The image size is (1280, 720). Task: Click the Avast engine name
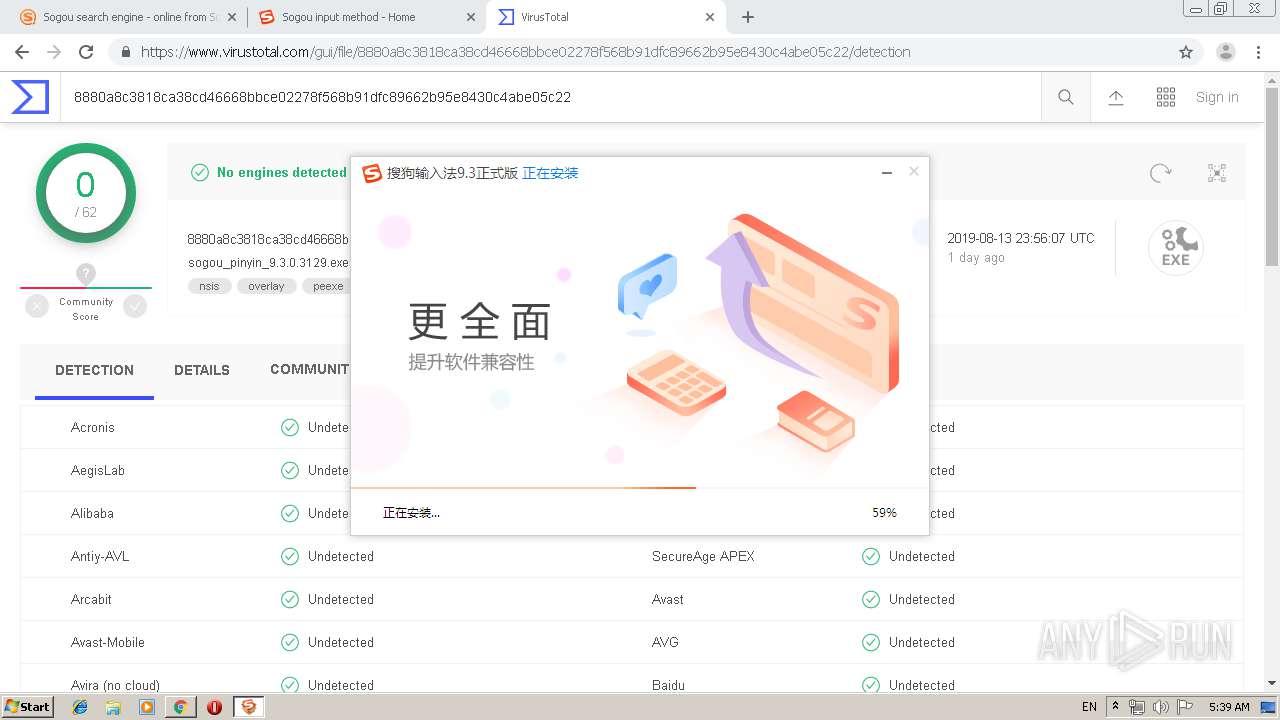(668, 599)
